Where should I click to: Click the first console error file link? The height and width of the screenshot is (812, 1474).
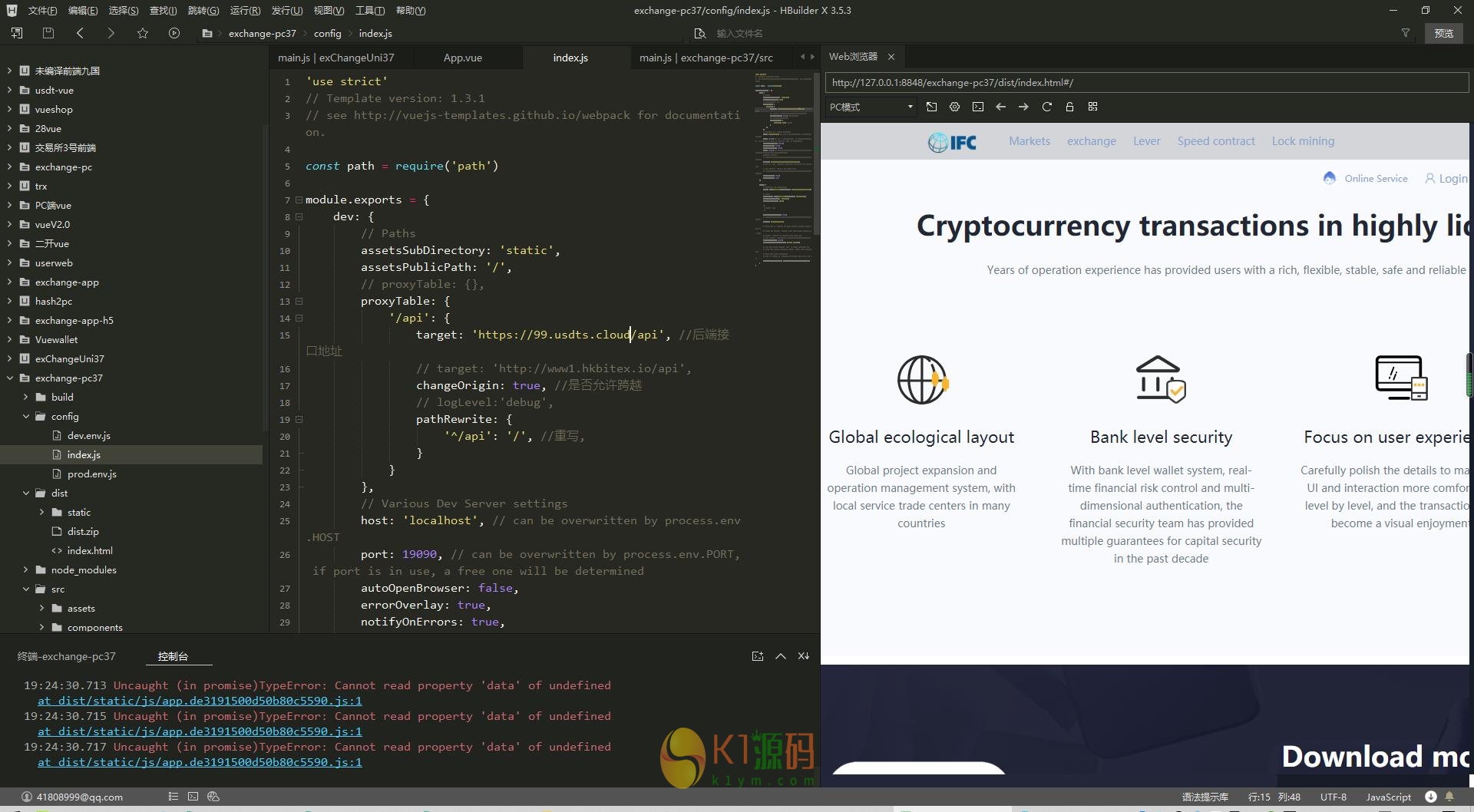pos(200,701)
